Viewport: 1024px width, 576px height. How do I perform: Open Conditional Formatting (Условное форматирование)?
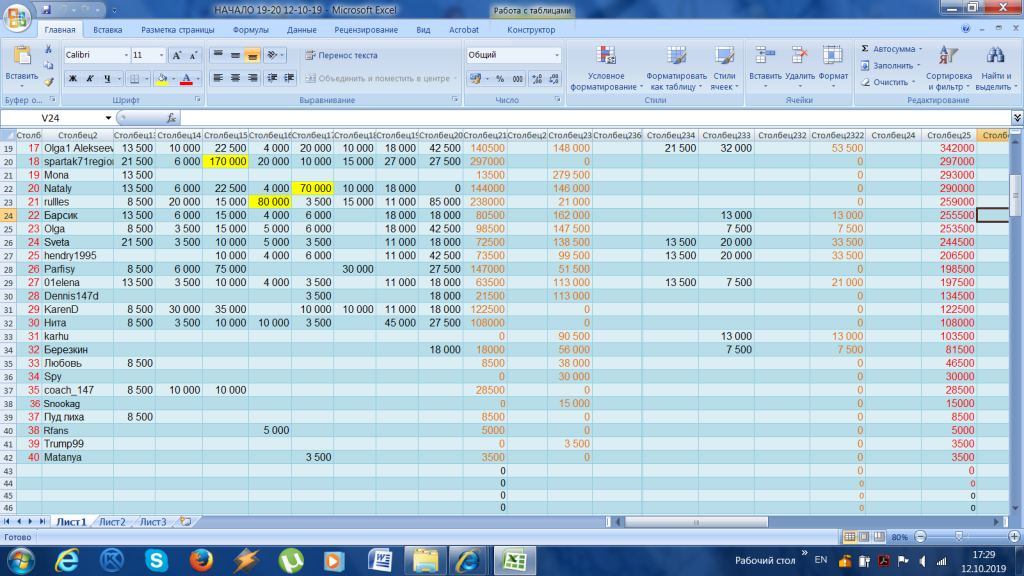click(605, 67)
